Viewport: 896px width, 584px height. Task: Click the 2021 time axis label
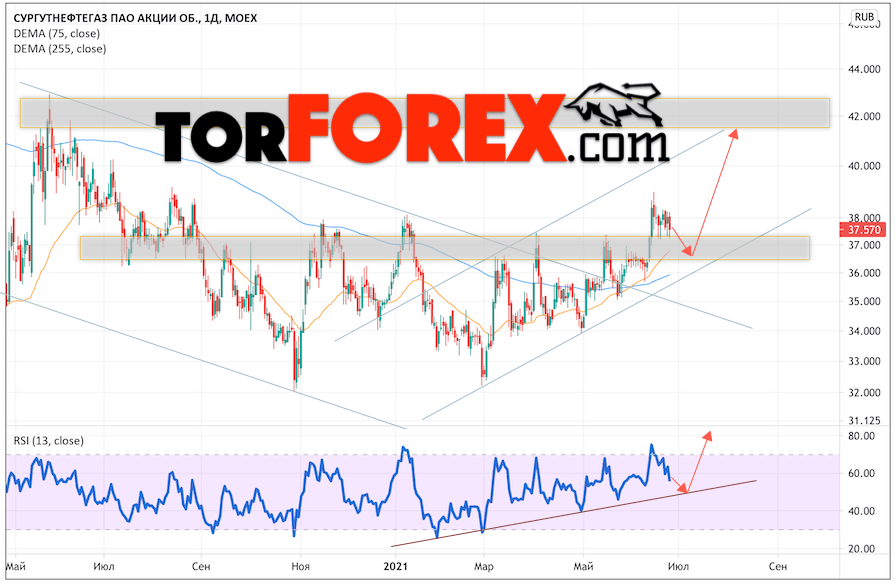[395, 566]
